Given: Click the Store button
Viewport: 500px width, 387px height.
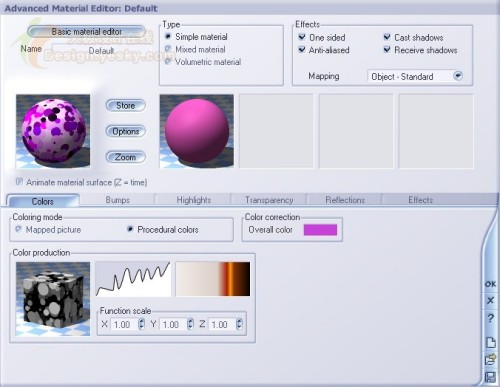Looking at the screenshot, I should click(x=126, y=106).
